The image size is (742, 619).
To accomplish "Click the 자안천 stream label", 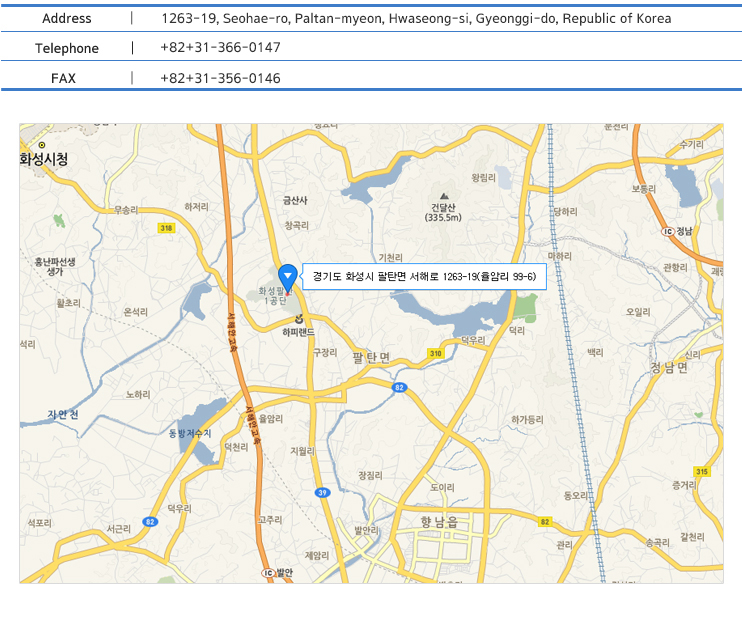I will (63, 415).
